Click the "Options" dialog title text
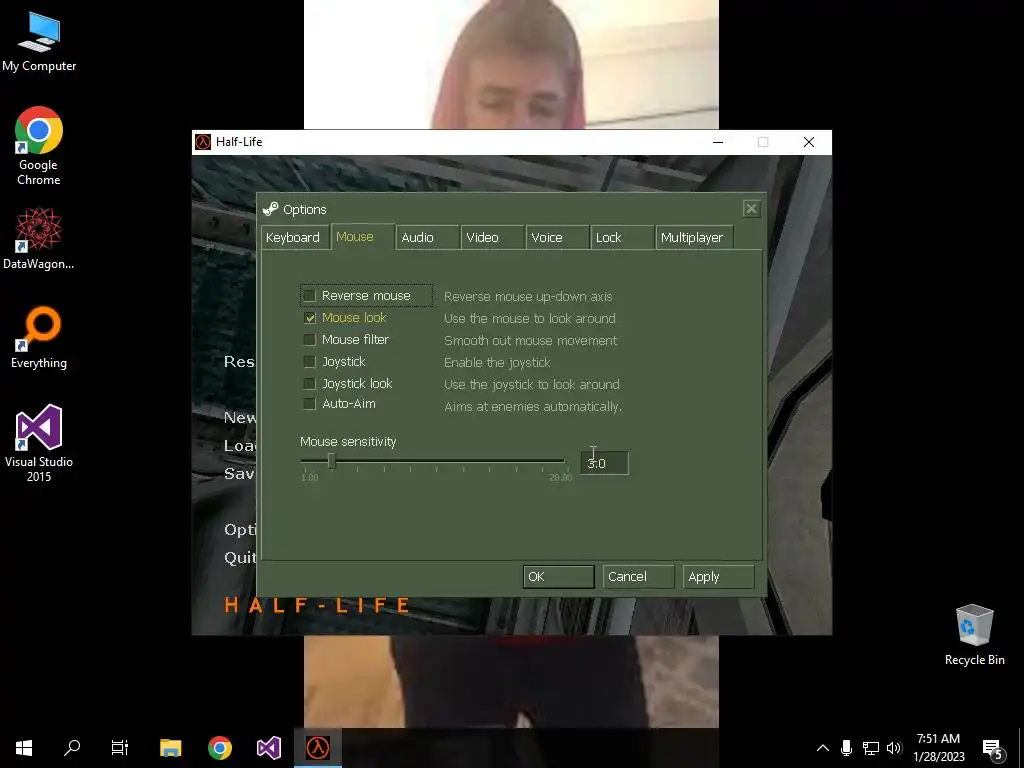This screenshot has height=768, width=1024. (304, 210)
